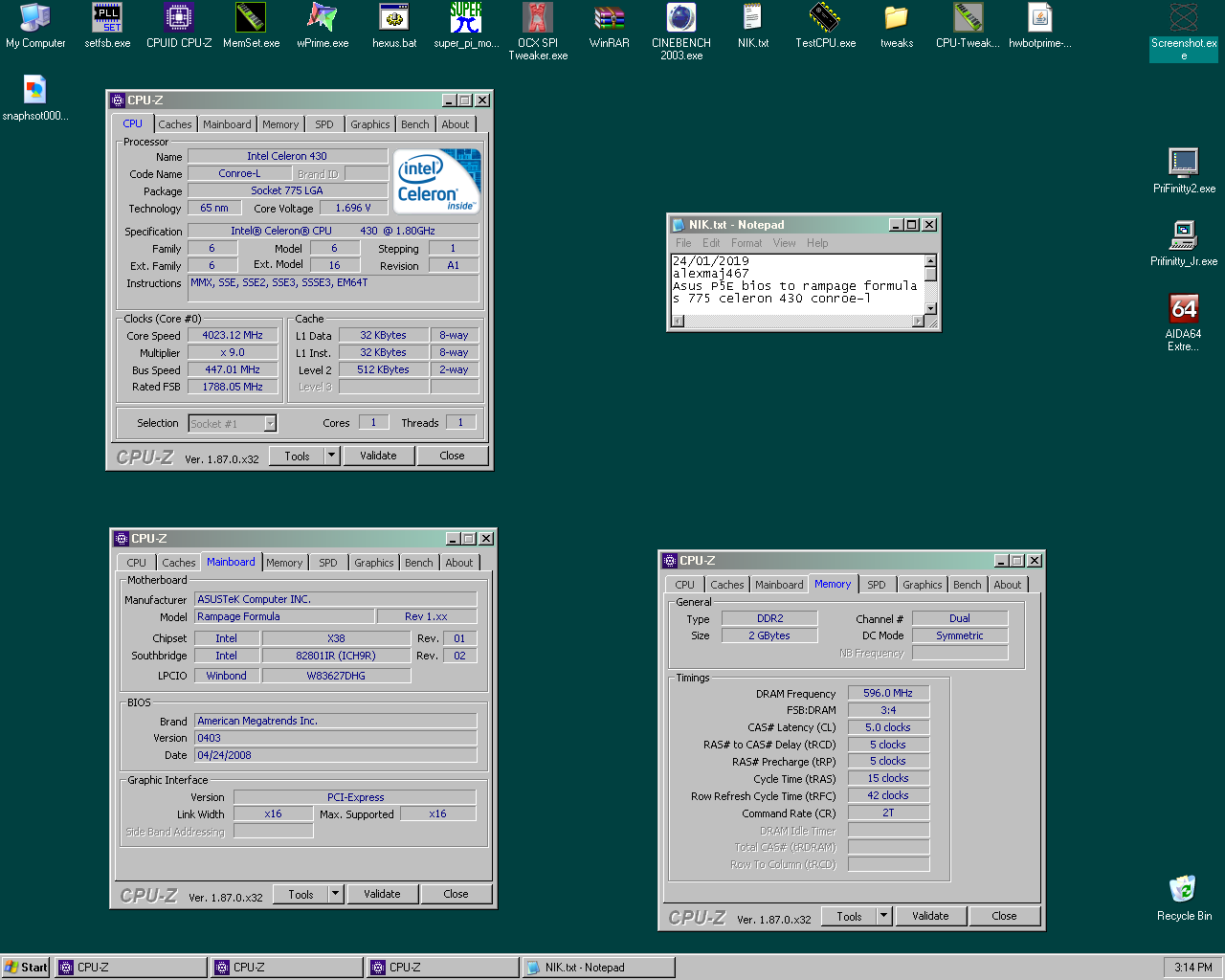
Task: Launch the PriFinity2.exe desktop icon
Action: tap(1184, 171)
